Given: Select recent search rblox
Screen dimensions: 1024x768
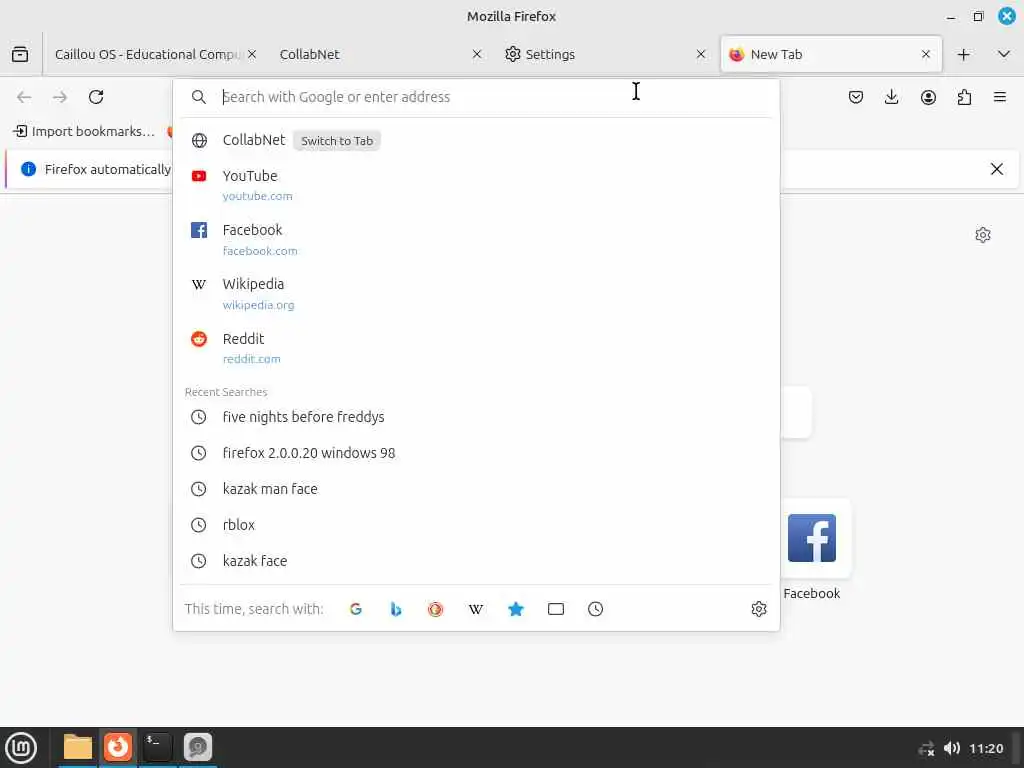Looking at the screenshot, I should 476,524.
